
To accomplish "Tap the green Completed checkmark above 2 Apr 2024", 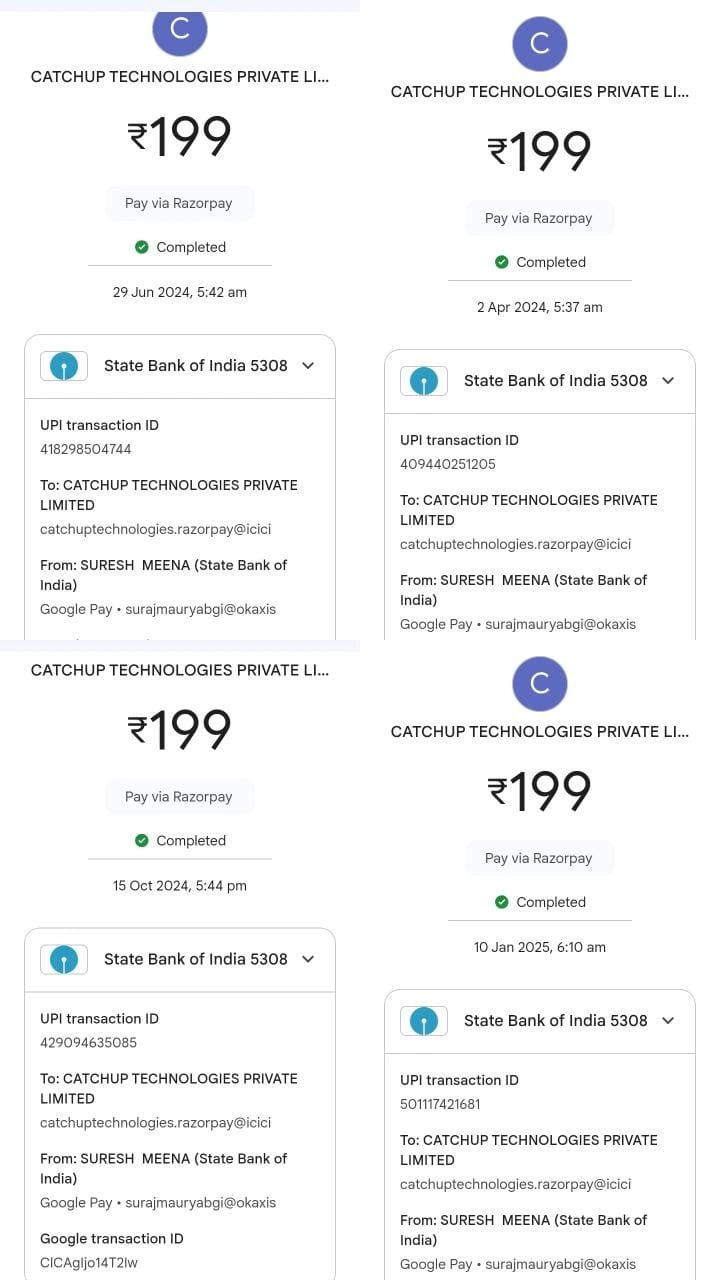I will pyautogui.click(x=502, y=262).
